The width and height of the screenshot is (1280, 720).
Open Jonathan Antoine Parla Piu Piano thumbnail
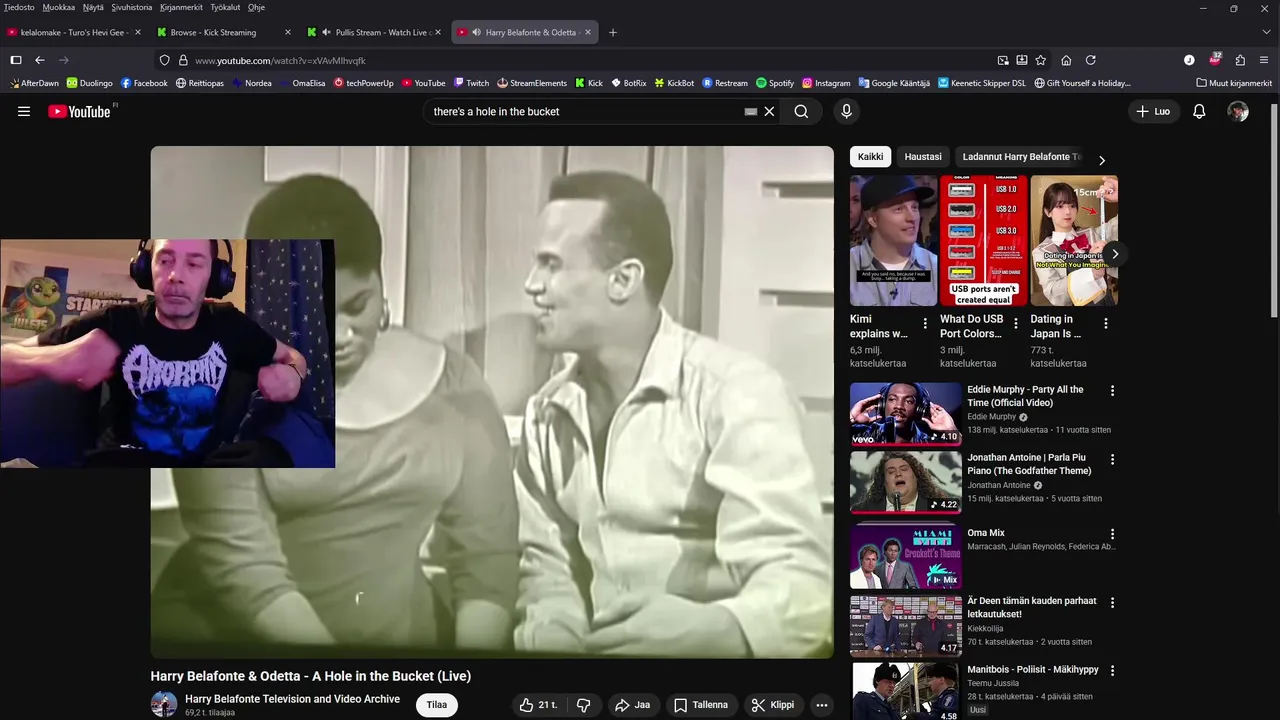pos(905,481)
